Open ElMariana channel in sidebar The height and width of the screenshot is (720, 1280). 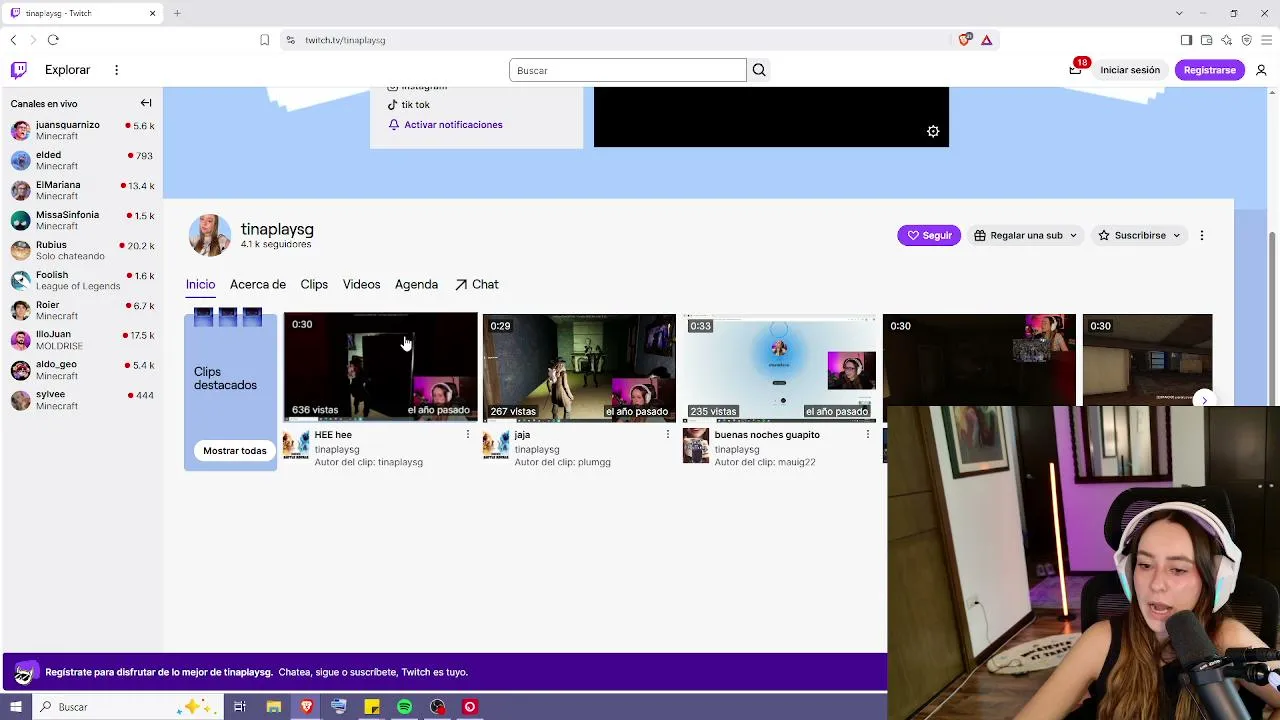coord(82,190)
